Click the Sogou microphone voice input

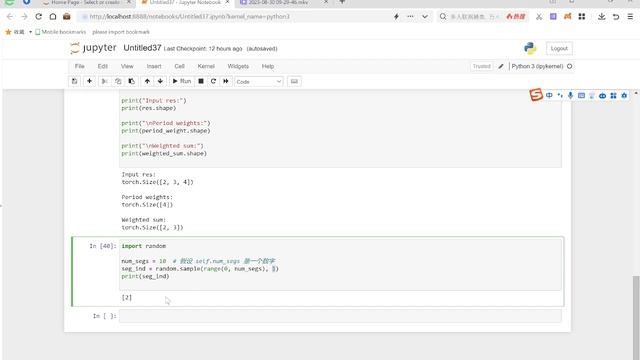[570, 95]
